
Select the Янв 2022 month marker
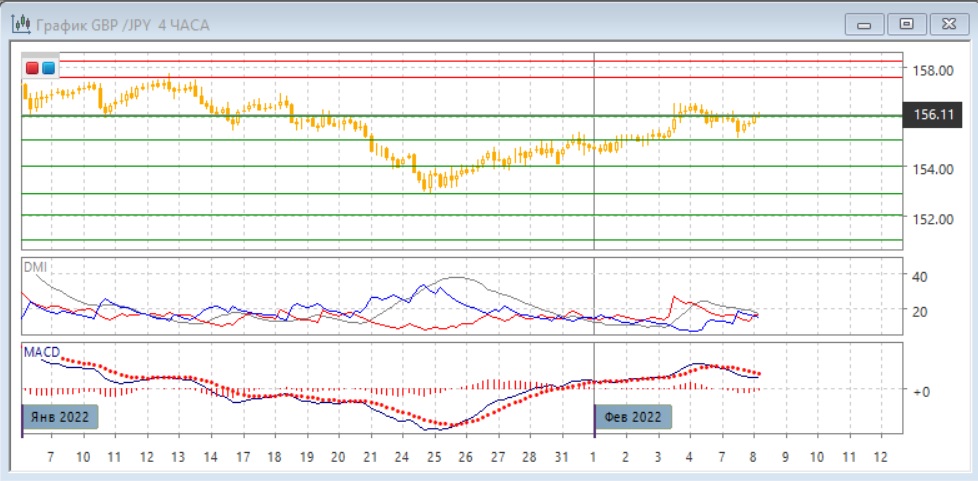[x=60, y=416]
